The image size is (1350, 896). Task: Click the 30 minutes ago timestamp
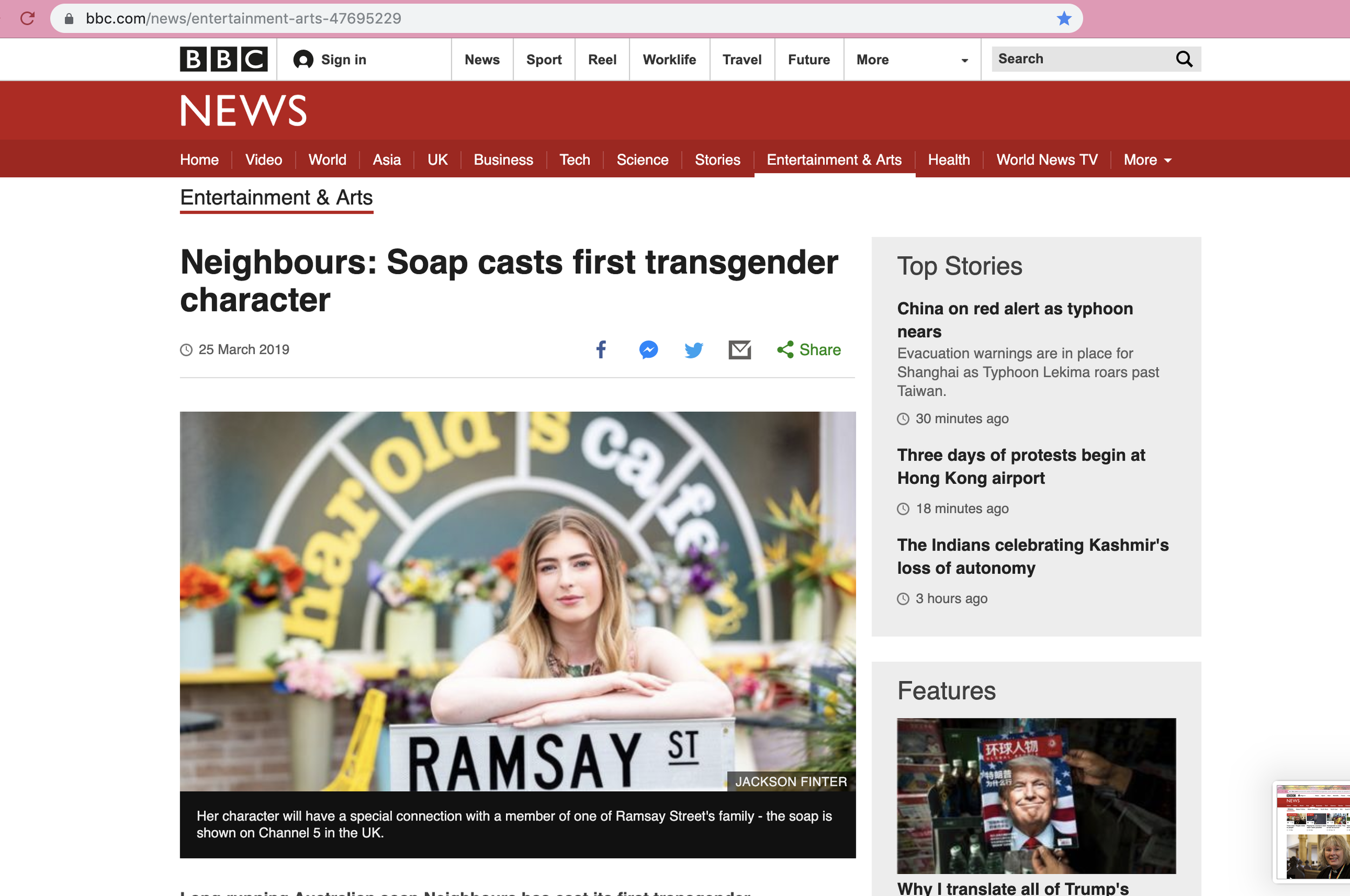pos(961,419)
